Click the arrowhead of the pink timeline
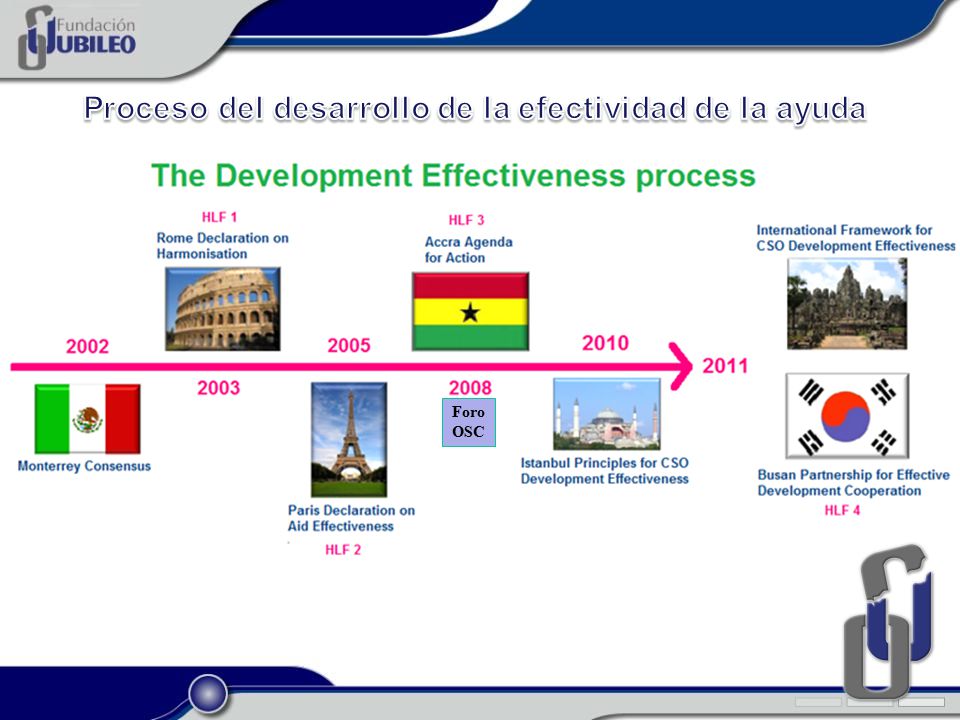The image size is (960, 720). [680, 366]
